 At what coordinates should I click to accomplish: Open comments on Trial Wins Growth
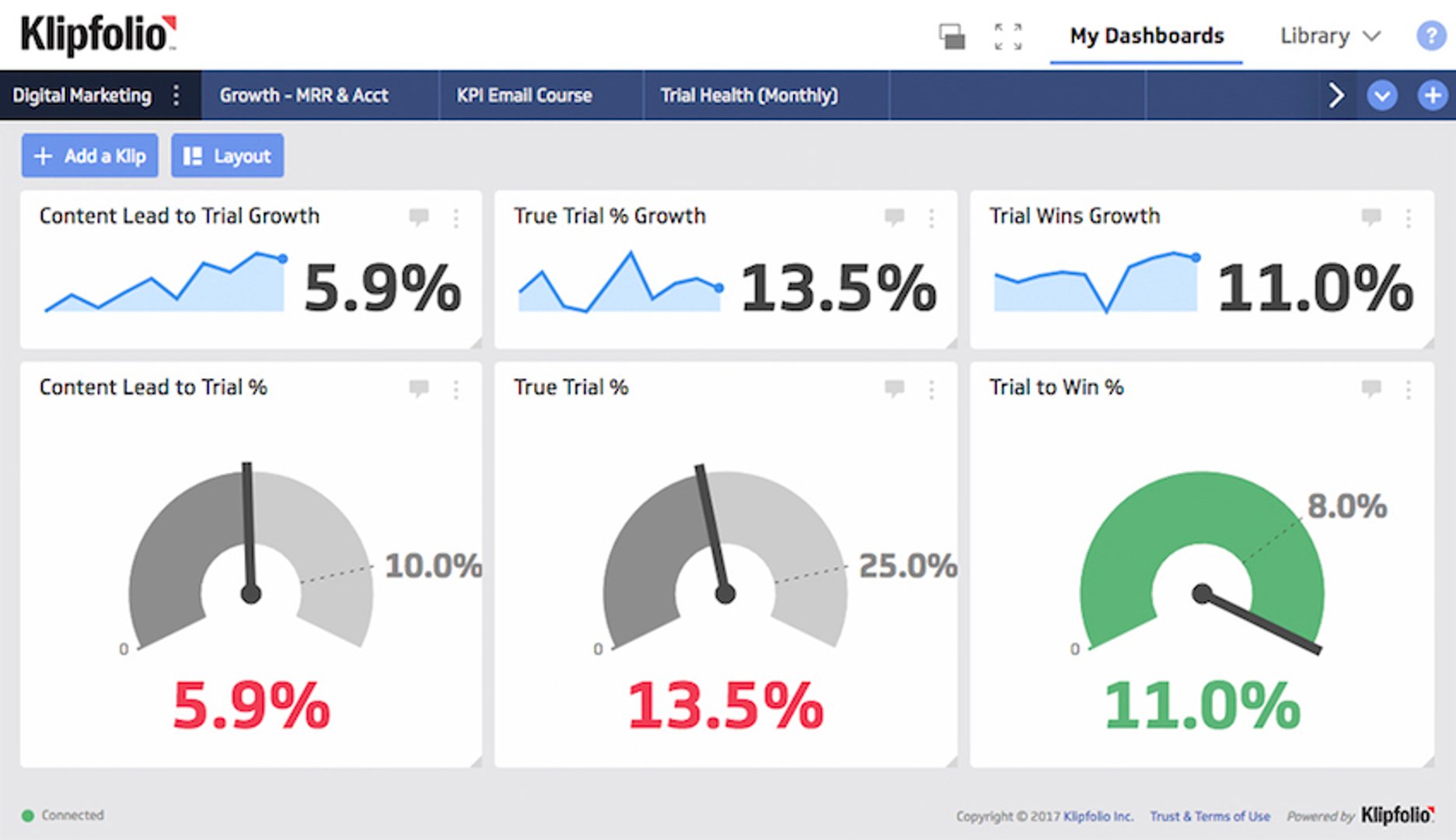[1371, 217]
